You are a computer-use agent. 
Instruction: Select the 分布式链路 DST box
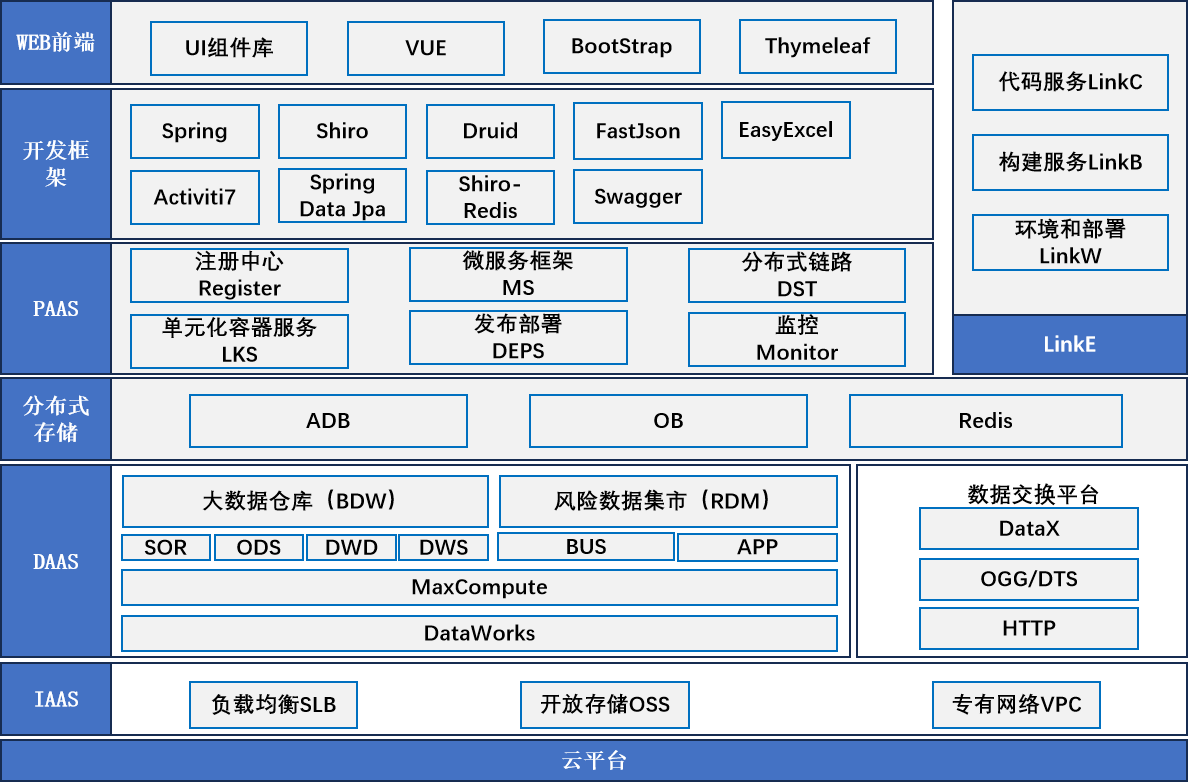797,275
